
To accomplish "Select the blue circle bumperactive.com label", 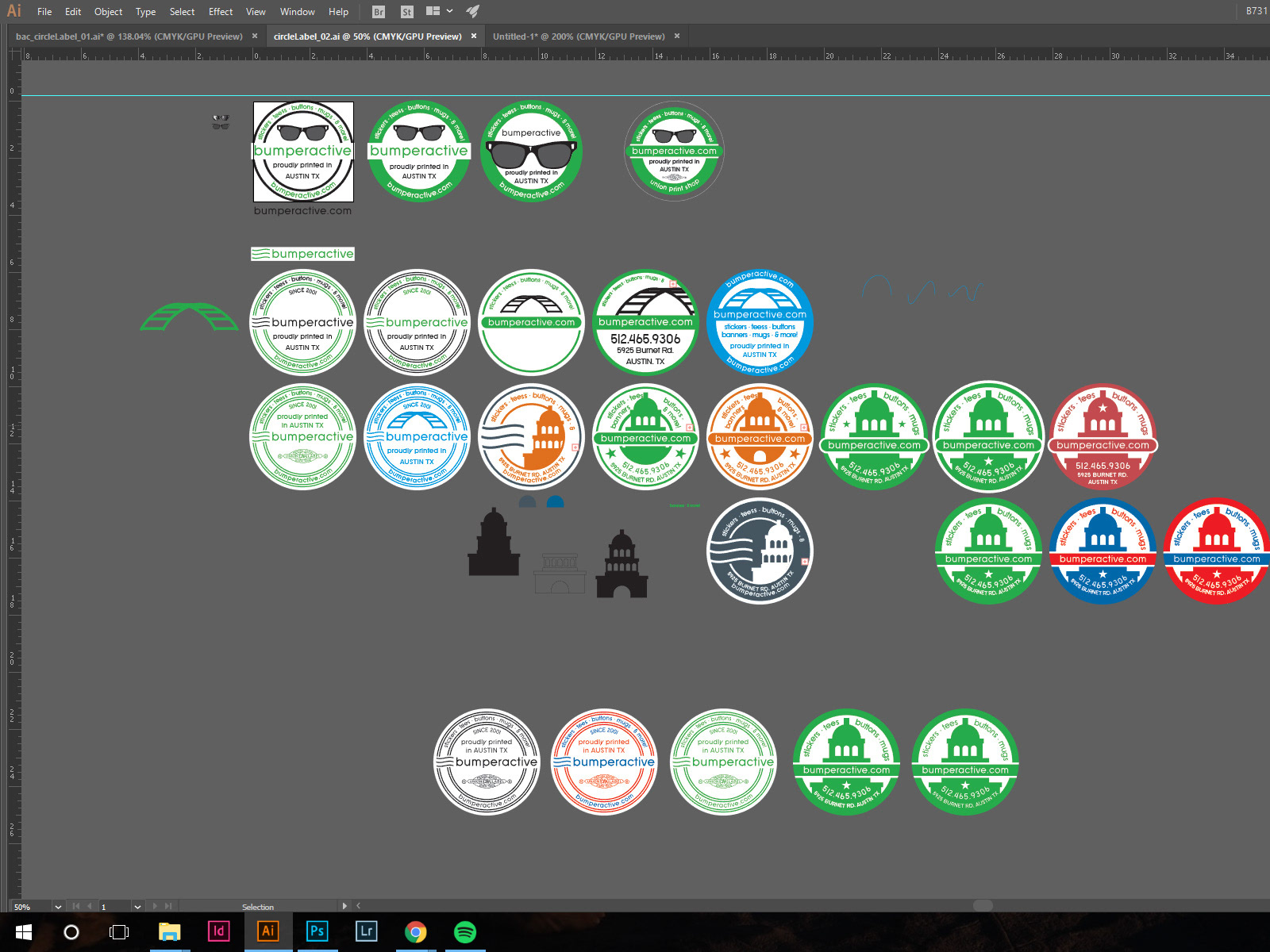I will [x=760, y=322].
